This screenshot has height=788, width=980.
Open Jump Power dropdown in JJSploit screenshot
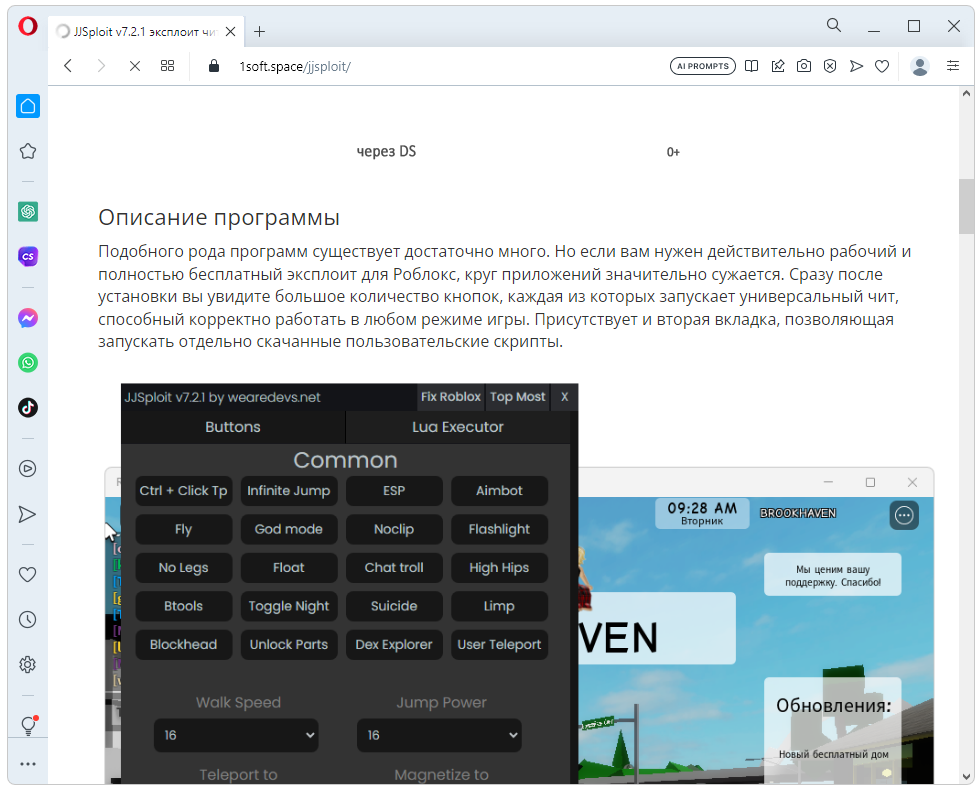pyautogui.click(x=439, y=735)
